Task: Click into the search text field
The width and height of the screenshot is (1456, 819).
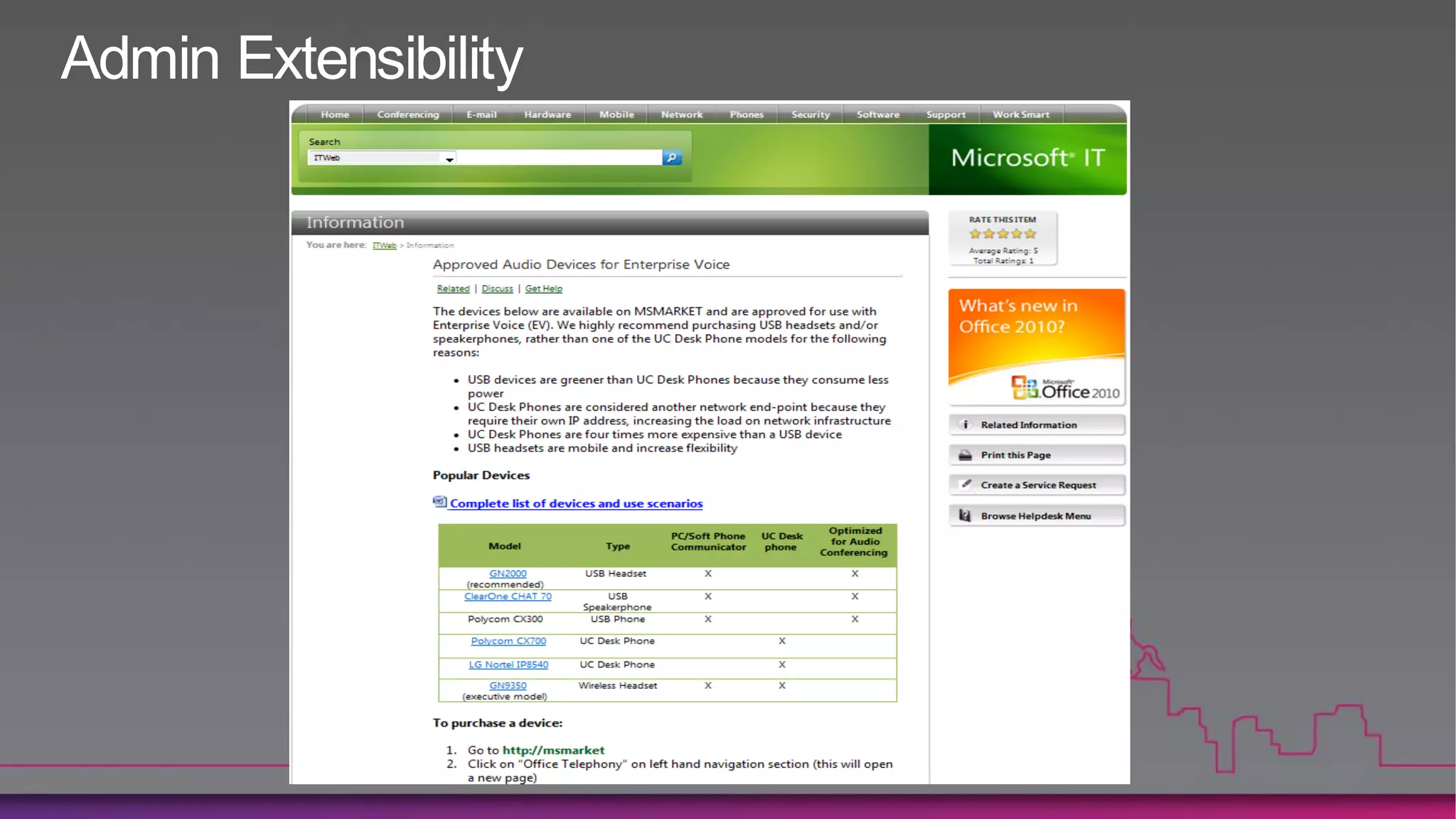Action: (x=560, y=158)
